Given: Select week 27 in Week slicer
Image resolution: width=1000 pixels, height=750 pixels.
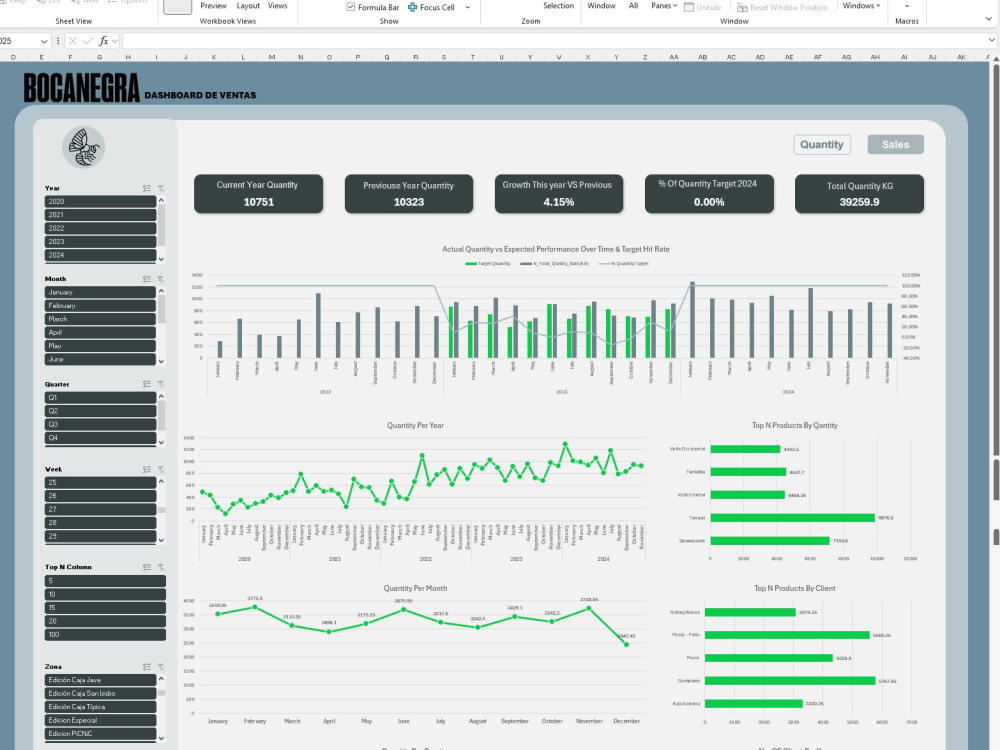Looking at the screenshot, I should click(101, 509).
